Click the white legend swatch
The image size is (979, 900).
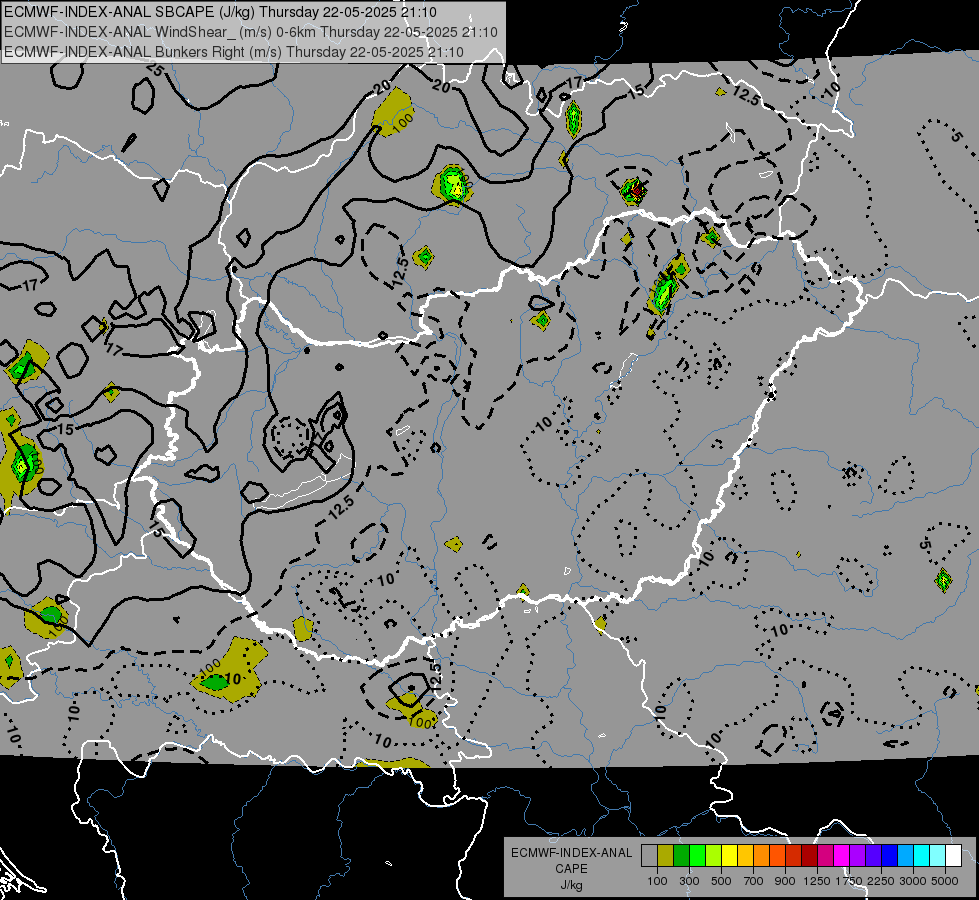tap(954, 856)
